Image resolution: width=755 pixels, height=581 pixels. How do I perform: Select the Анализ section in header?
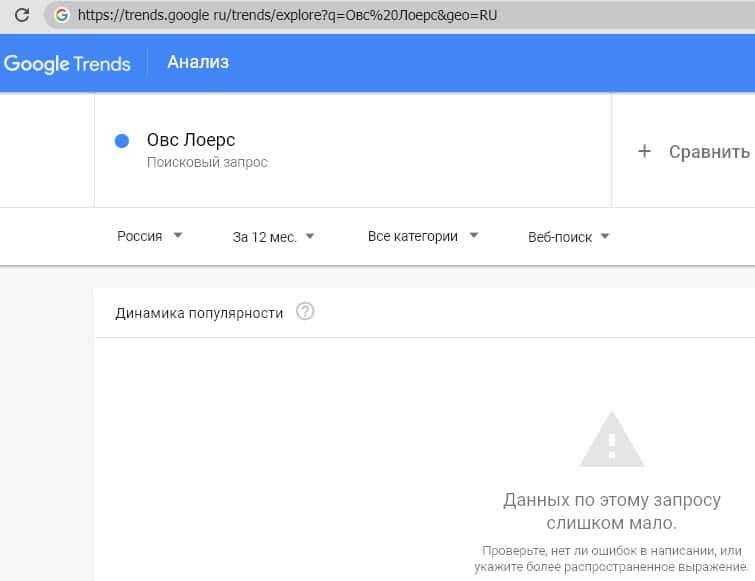coord(198,62)
